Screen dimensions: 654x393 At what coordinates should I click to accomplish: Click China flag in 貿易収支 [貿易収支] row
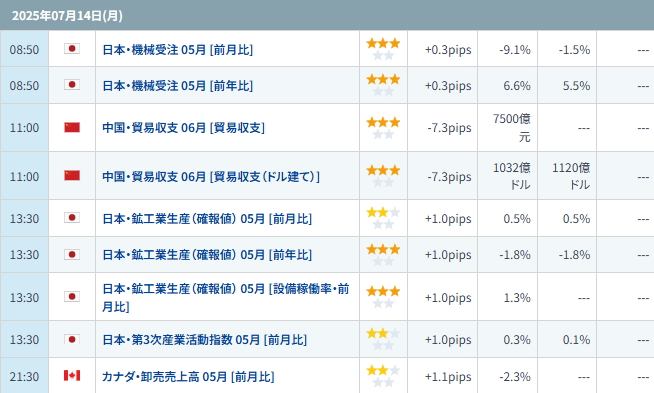tap(72, 127)
